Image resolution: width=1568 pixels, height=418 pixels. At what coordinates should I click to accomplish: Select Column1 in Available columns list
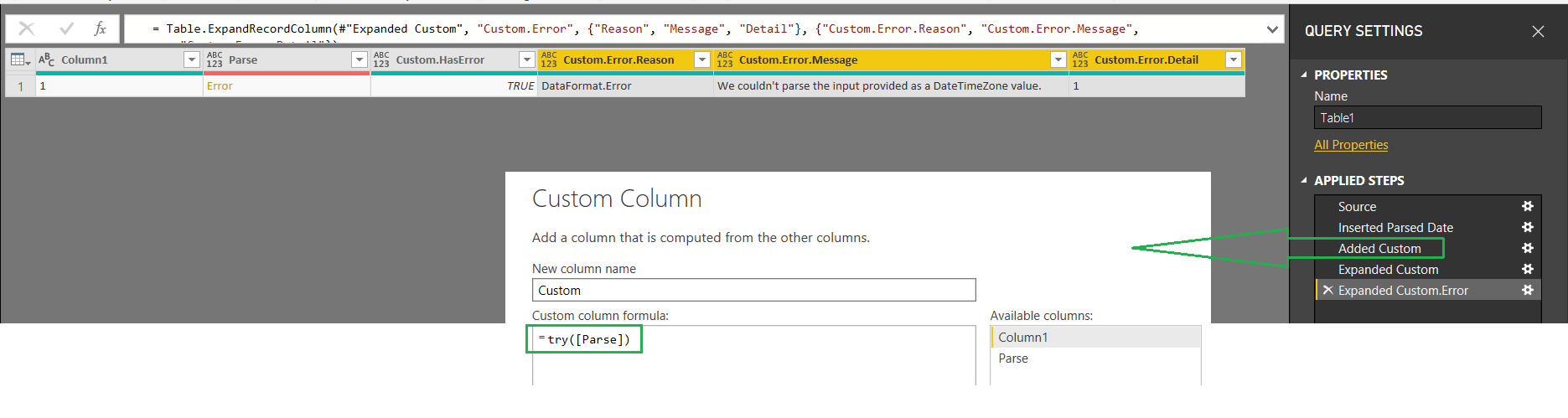click(x=1095, y=337)
